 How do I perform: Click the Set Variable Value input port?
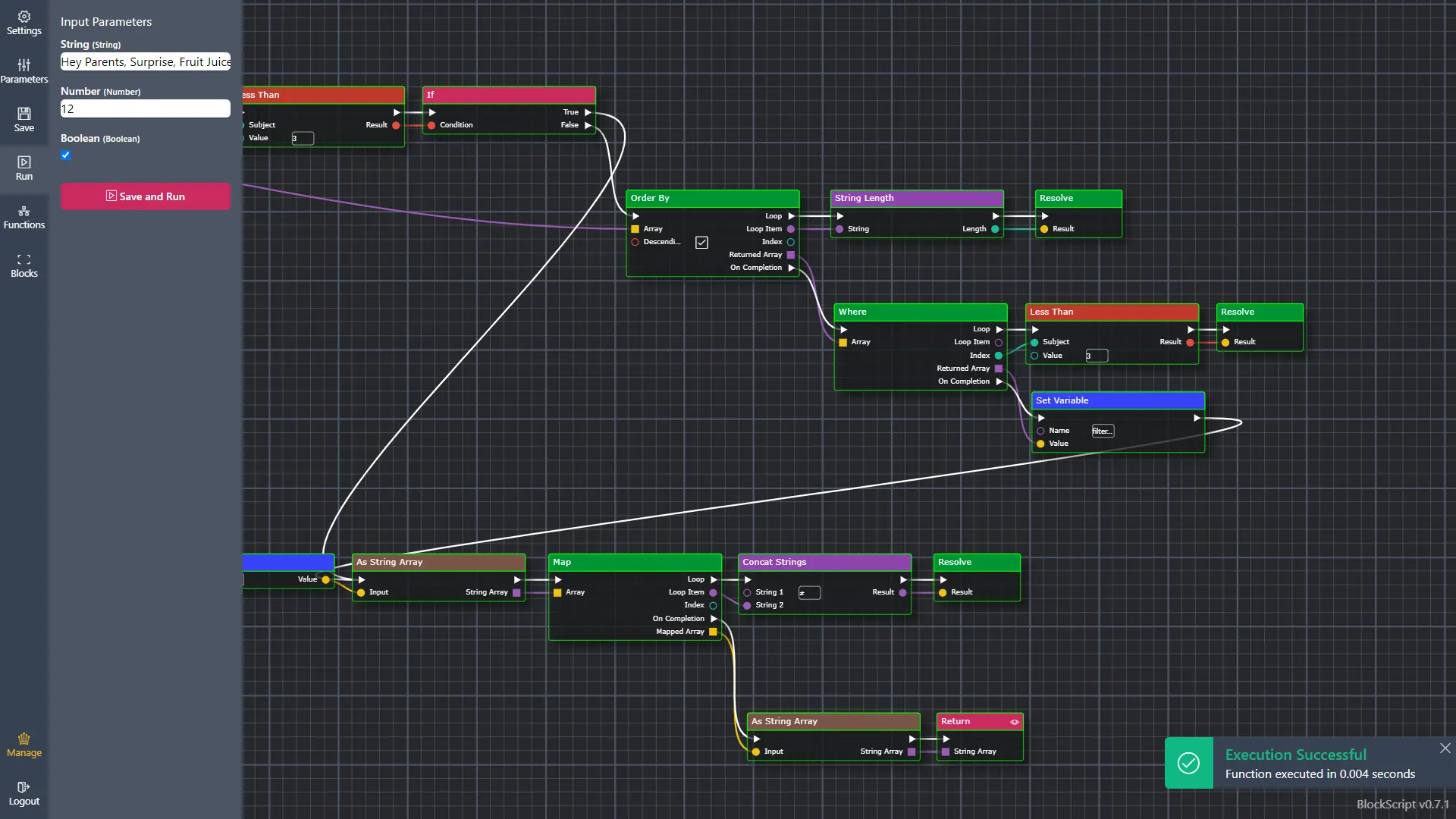[1040, 444]
